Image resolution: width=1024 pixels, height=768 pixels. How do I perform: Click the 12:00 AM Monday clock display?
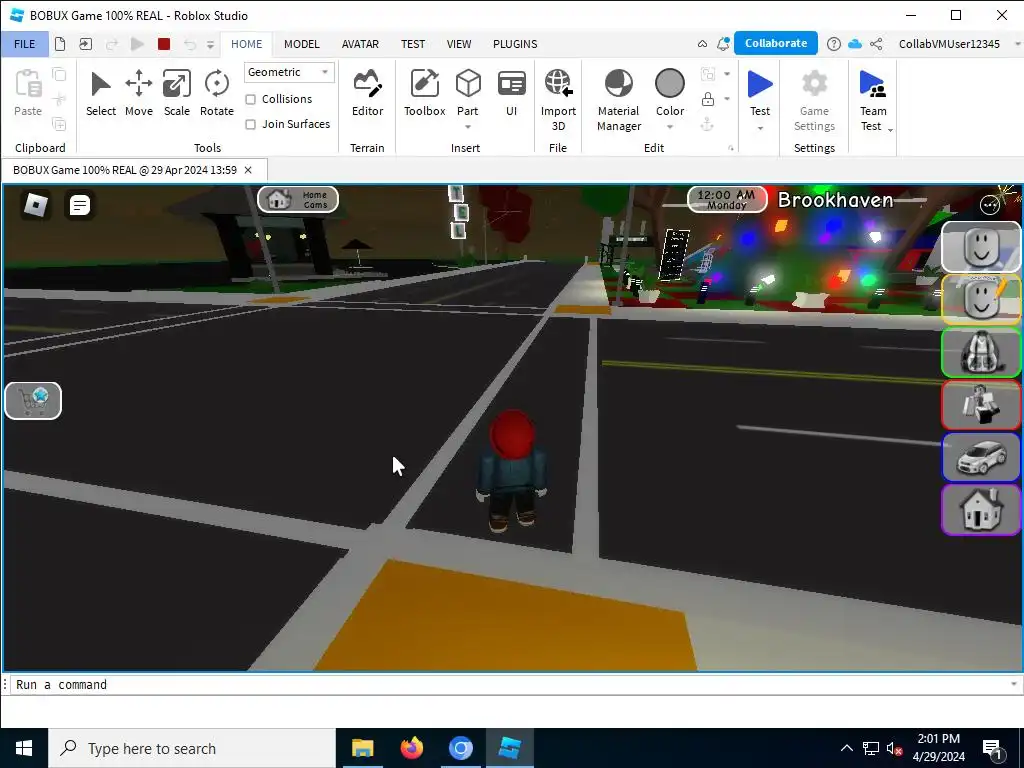coord(727,199)
